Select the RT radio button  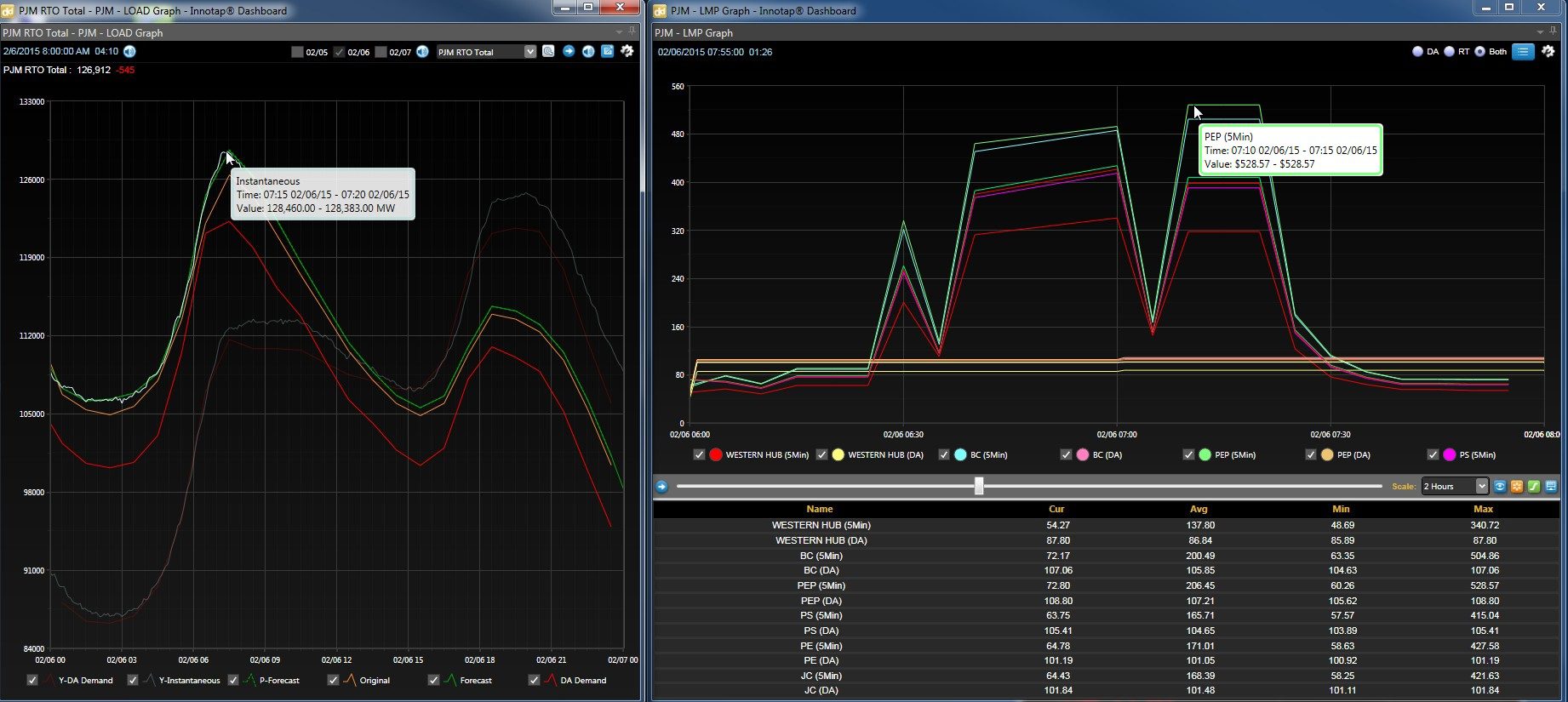pyautogui.click(x=1449, y=52)
